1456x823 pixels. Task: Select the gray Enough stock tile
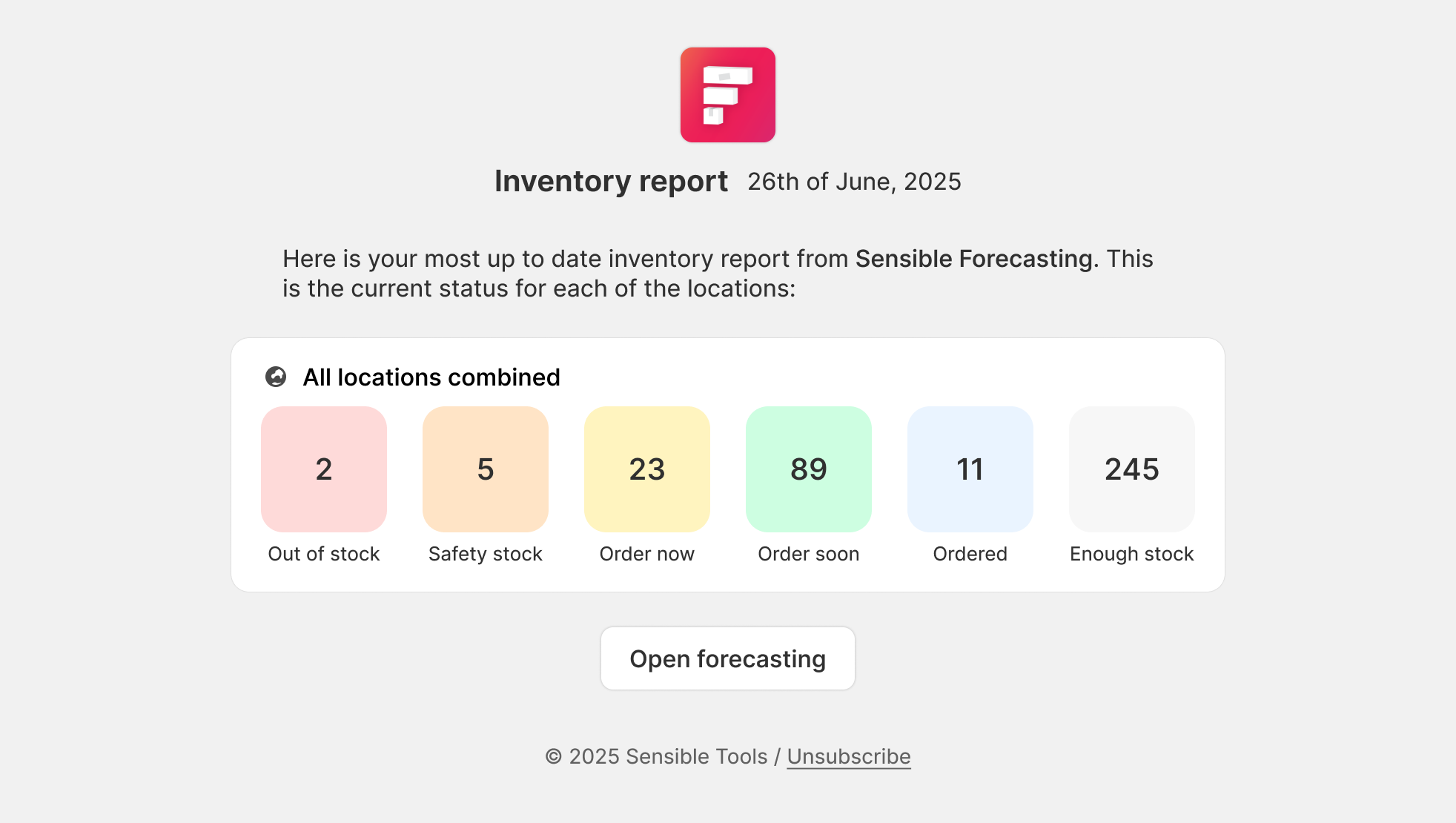(x=1132, y=469)
